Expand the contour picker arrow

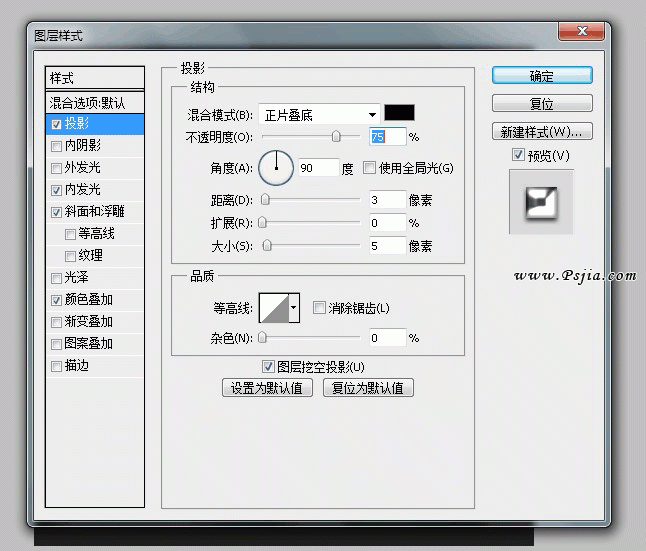pyautogui.click(x=294, y=309)
